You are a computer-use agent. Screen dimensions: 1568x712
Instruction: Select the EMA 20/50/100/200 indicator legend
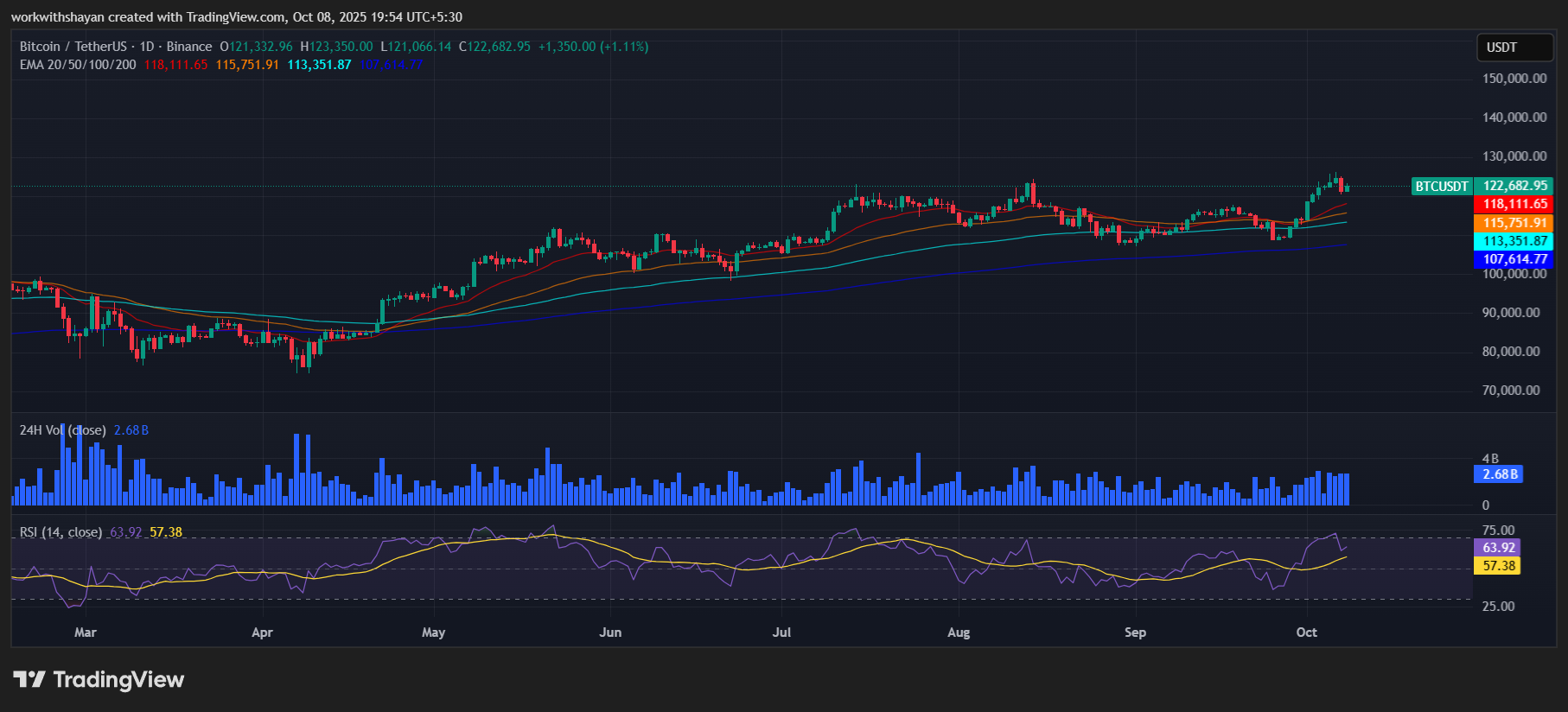[x=78, y=65]
